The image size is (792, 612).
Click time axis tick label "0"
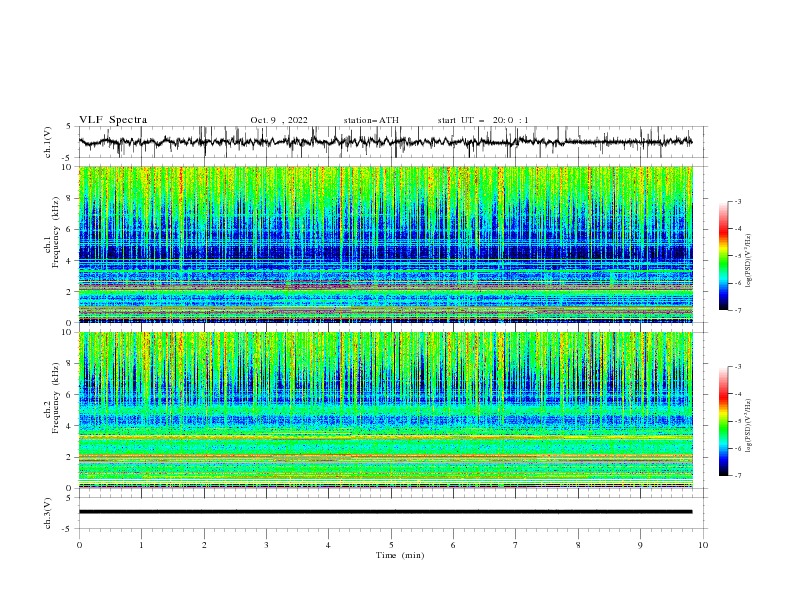(x=79, y=545)
